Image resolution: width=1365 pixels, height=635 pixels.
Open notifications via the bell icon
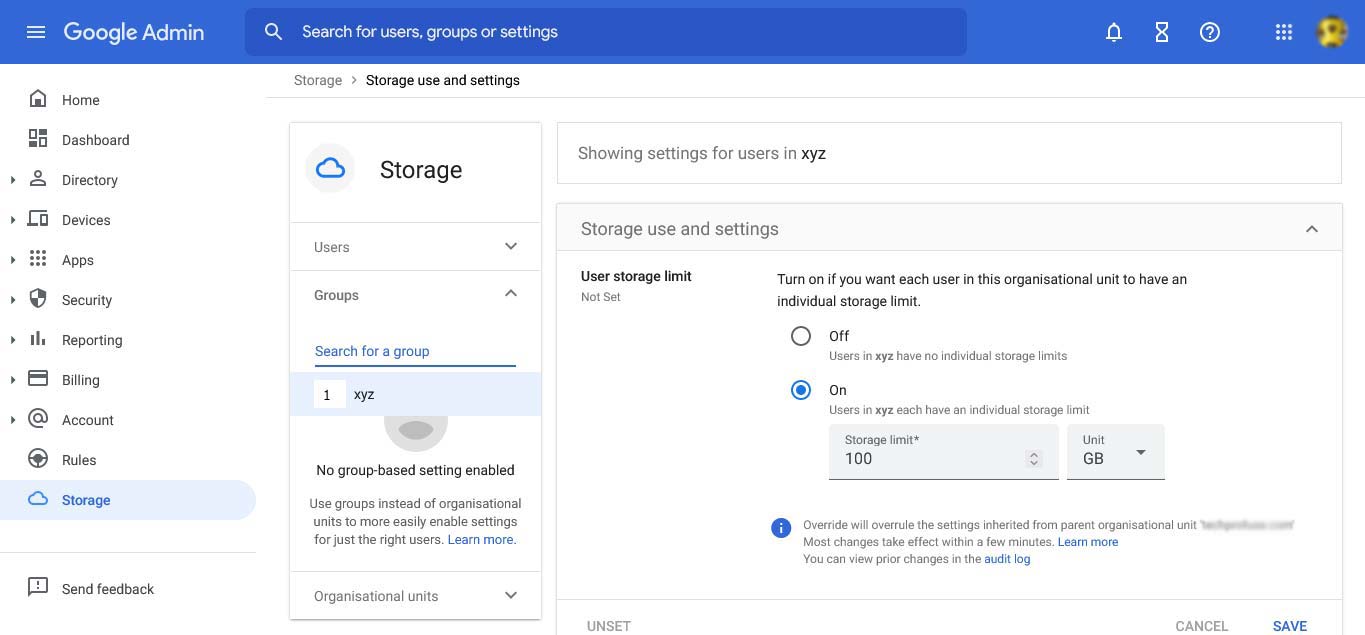(1113, 31)
